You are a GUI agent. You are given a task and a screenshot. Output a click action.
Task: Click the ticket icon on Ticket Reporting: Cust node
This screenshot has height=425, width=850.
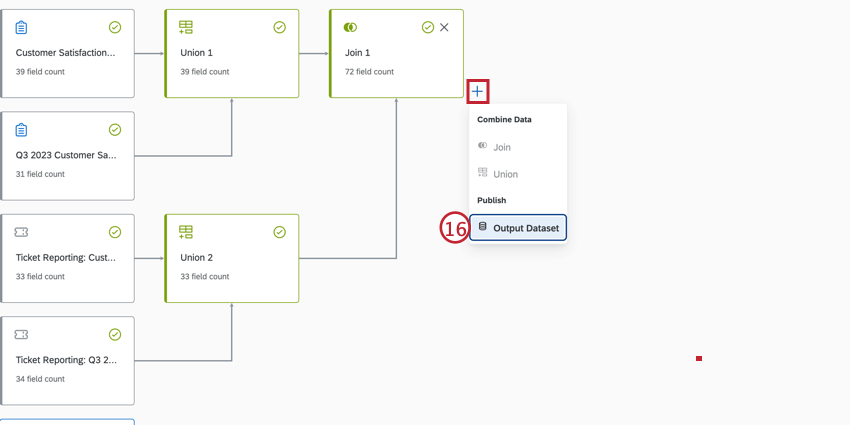[22, 232]
